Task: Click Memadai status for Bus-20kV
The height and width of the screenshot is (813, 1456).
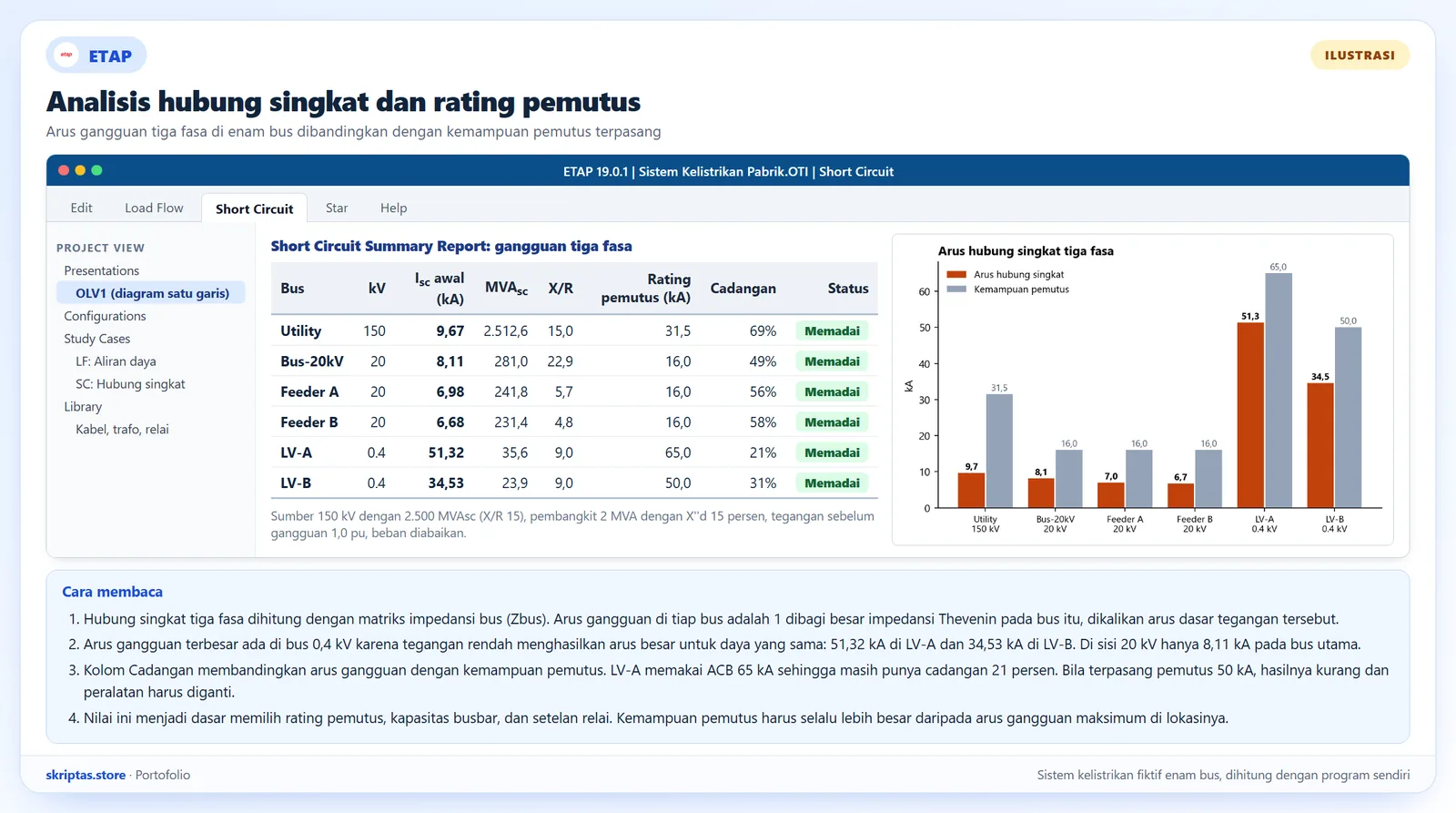Action: (x=832, y=361)
